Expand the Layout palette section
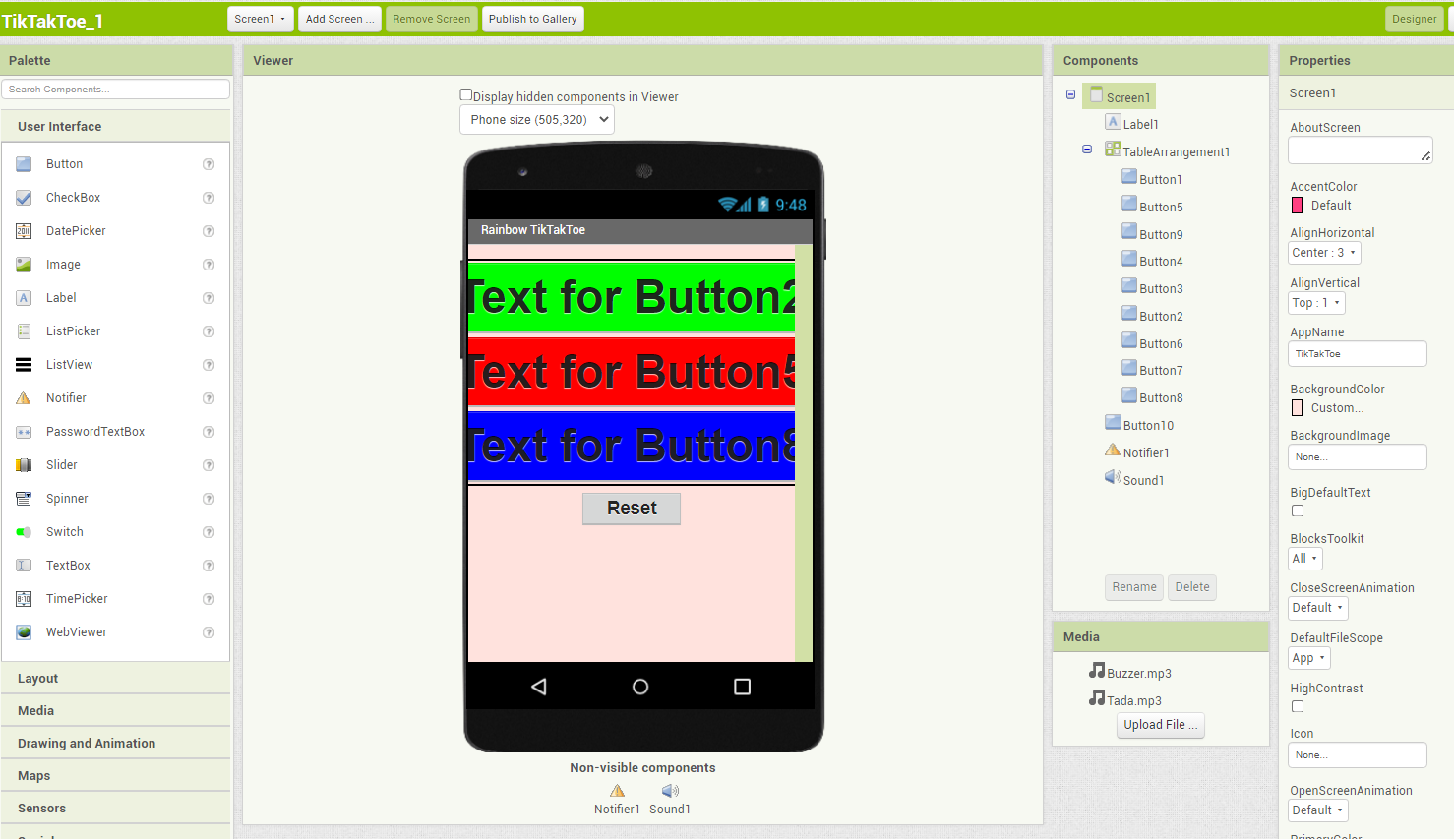Viewport: 1454px width, 840px height. pyautogui.click(x=37, y=679)
